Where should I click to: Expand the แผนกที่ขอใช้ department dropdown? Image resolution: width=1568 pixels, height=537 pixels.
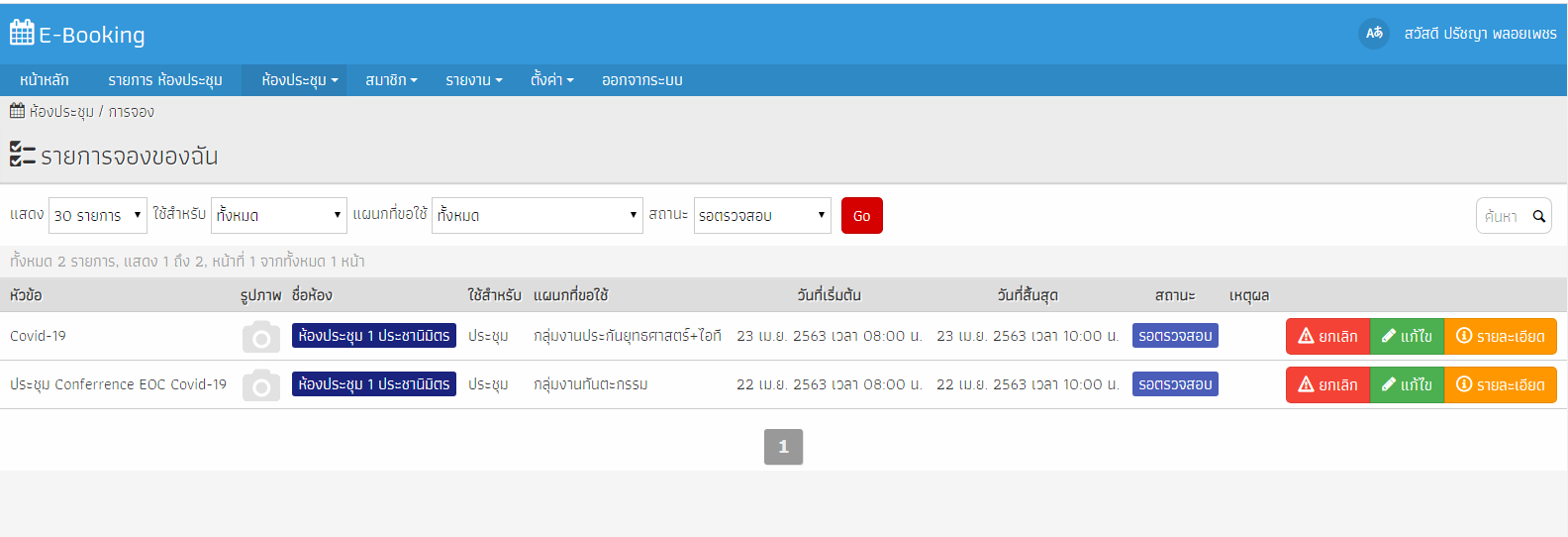pos(538,216)
